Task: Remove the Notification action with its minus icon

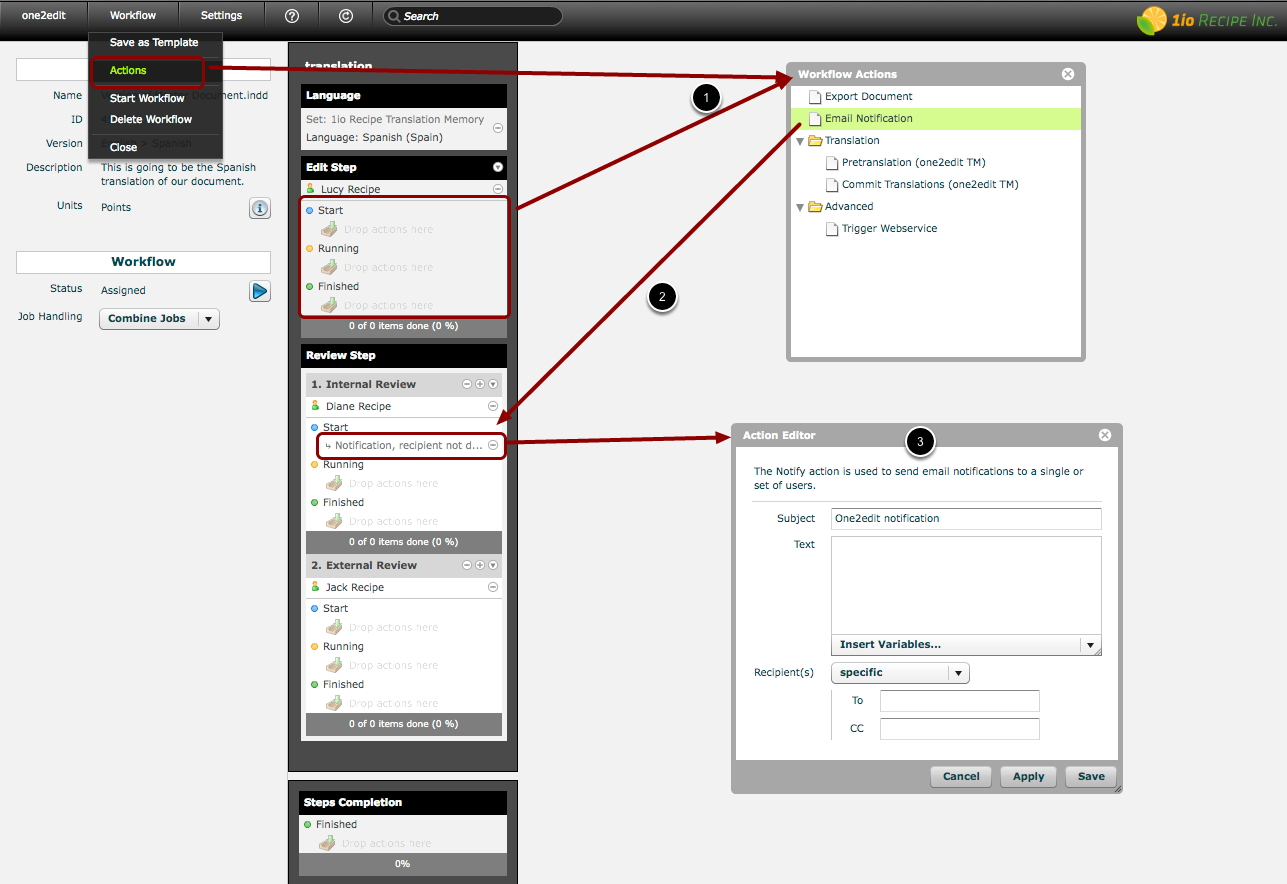Action: (493, 446)
